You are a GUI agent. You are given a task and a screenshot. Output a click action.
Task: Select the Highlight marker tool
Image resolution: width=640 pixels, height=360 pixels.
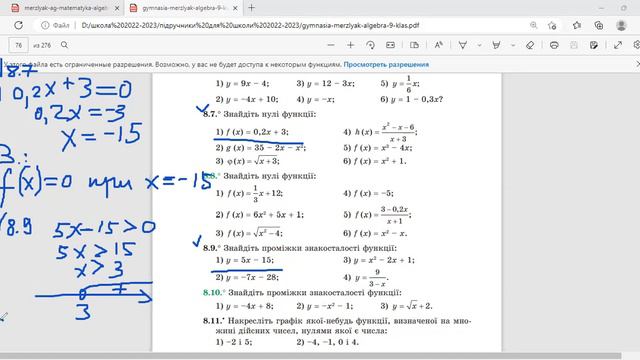(496, 45)
